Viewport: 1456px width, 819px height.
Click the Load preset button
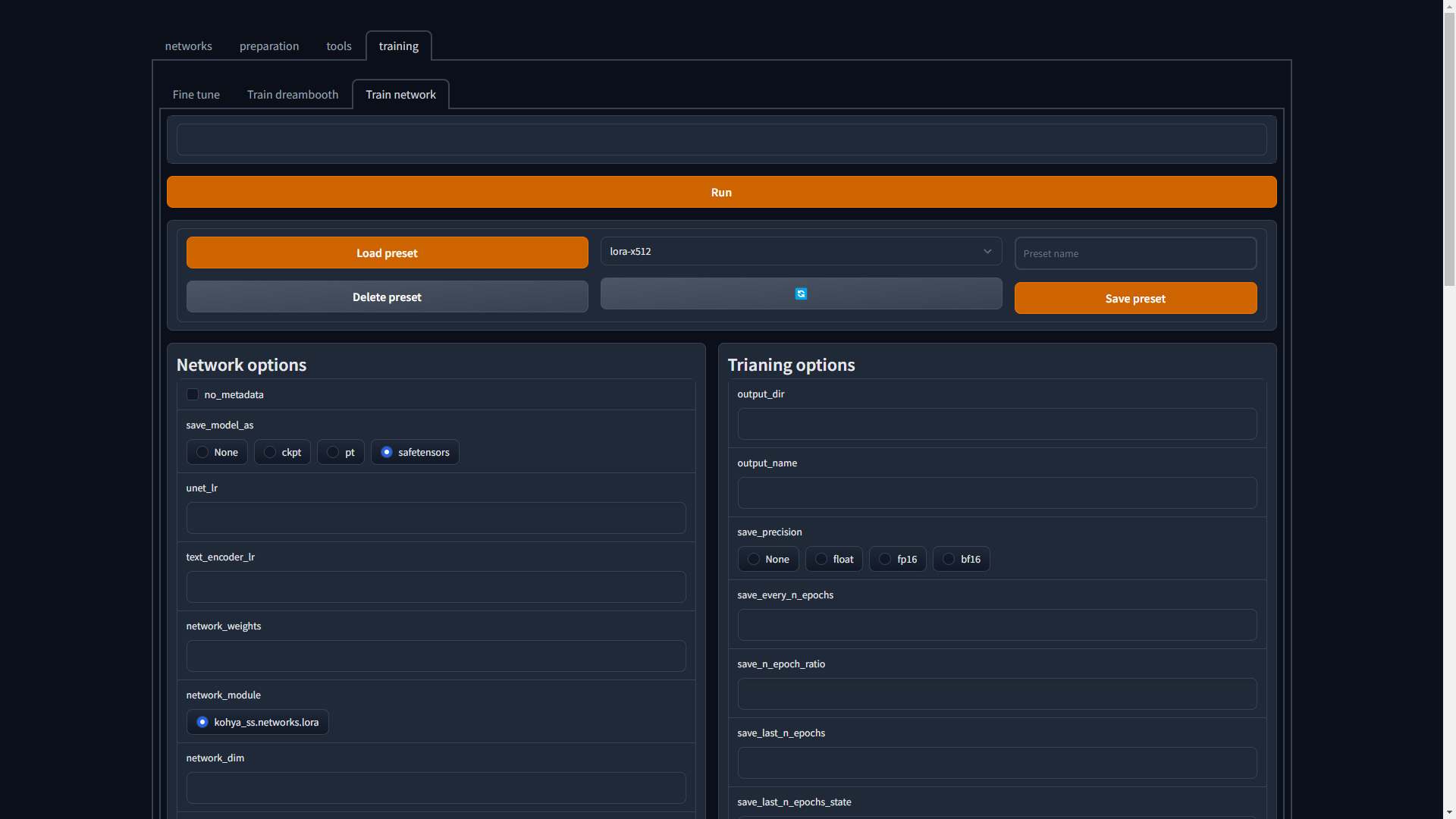point(387,253)
